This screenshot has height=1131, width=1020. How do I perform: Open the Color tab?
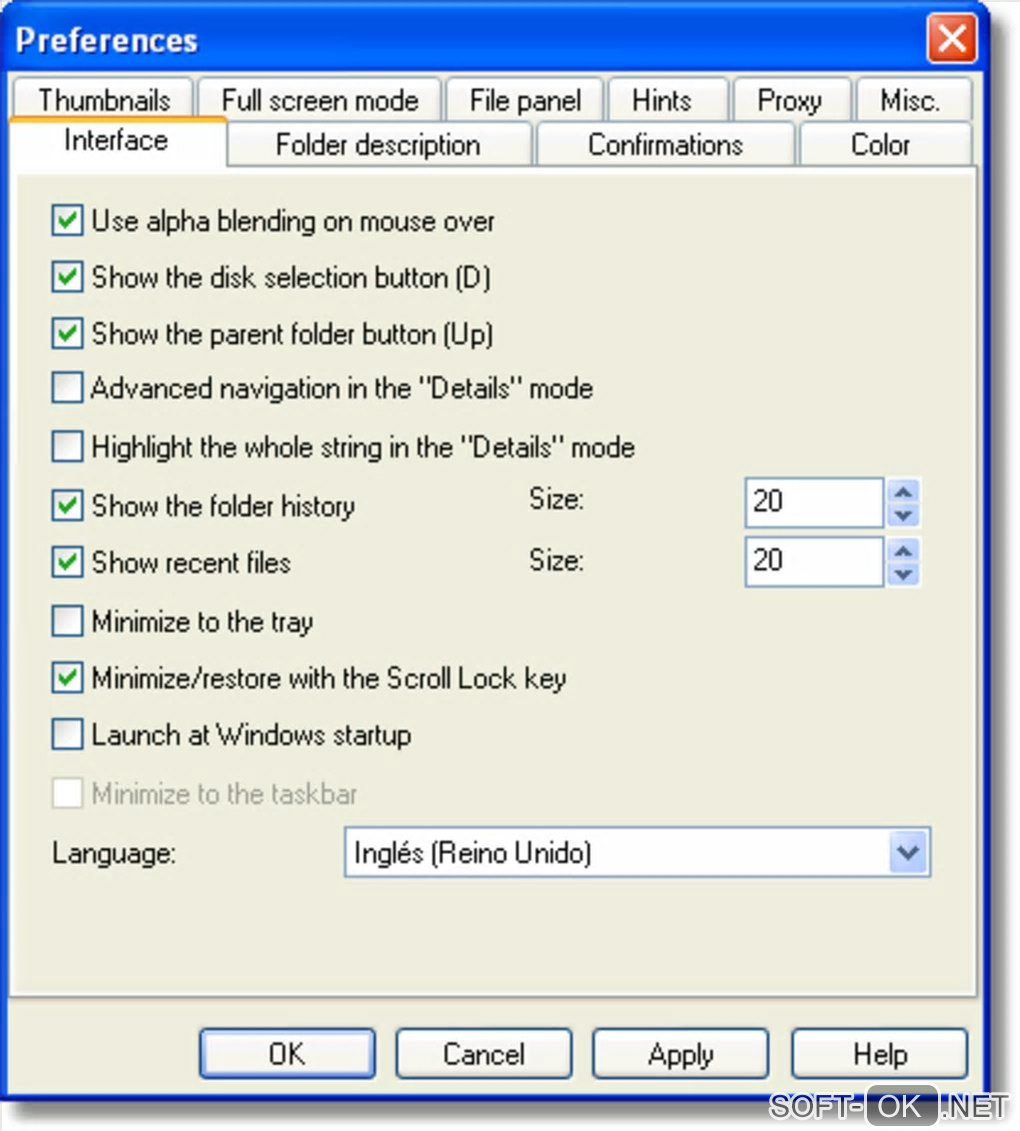point(886,144)
